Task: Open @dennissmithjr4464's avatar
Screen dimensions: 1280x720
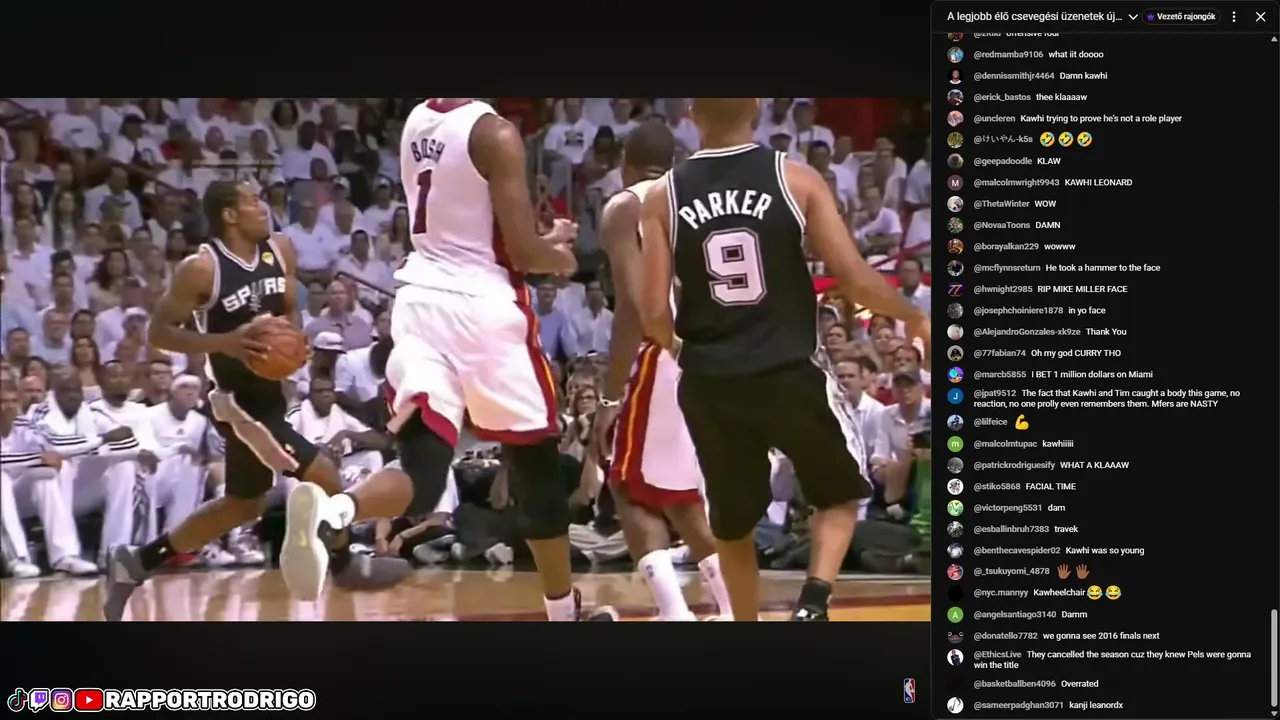Action: click(955, 76)
